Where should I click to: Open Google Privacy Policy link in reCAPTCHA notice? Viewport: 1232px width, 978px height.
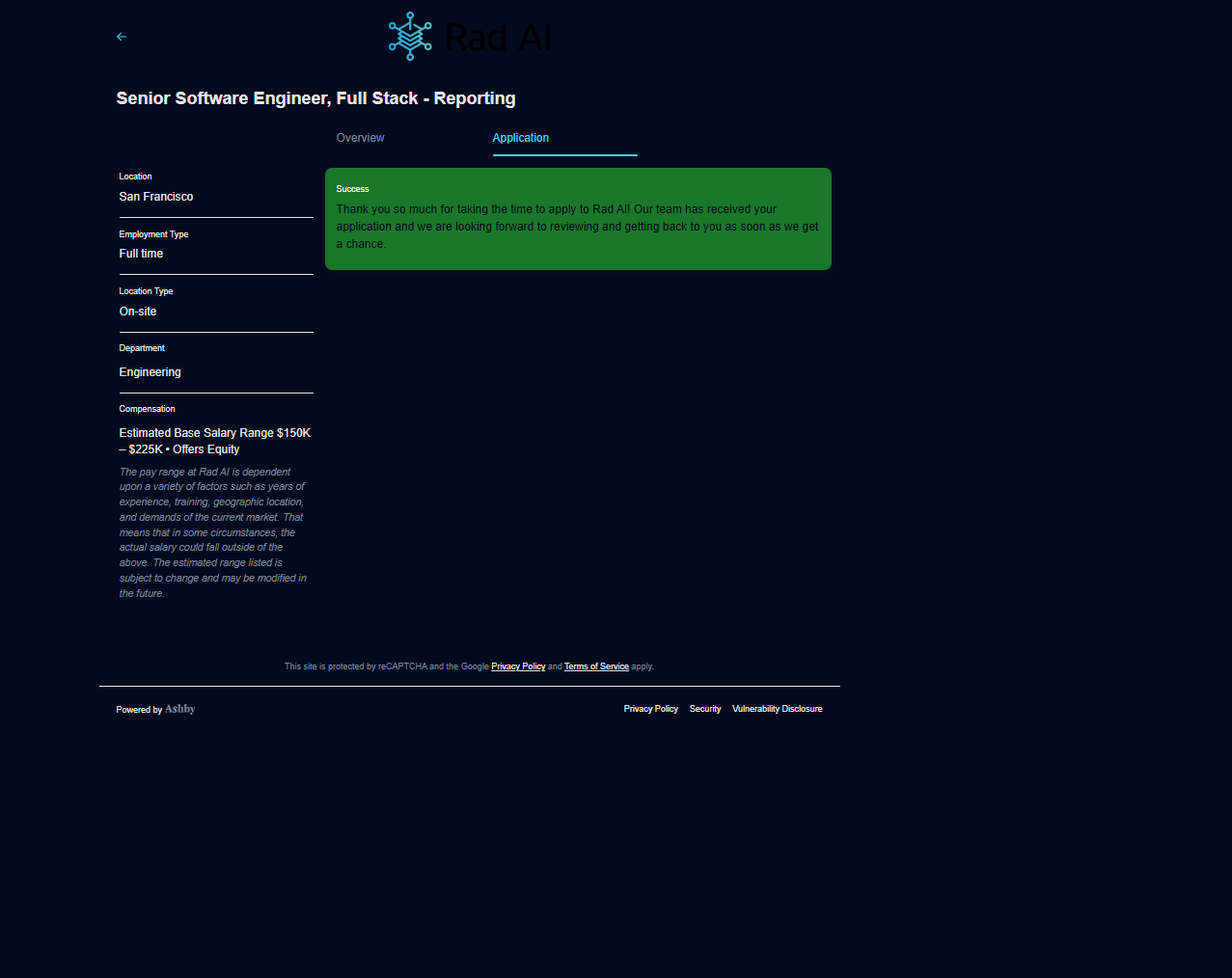pyautogui.click(x=518, y=666)
